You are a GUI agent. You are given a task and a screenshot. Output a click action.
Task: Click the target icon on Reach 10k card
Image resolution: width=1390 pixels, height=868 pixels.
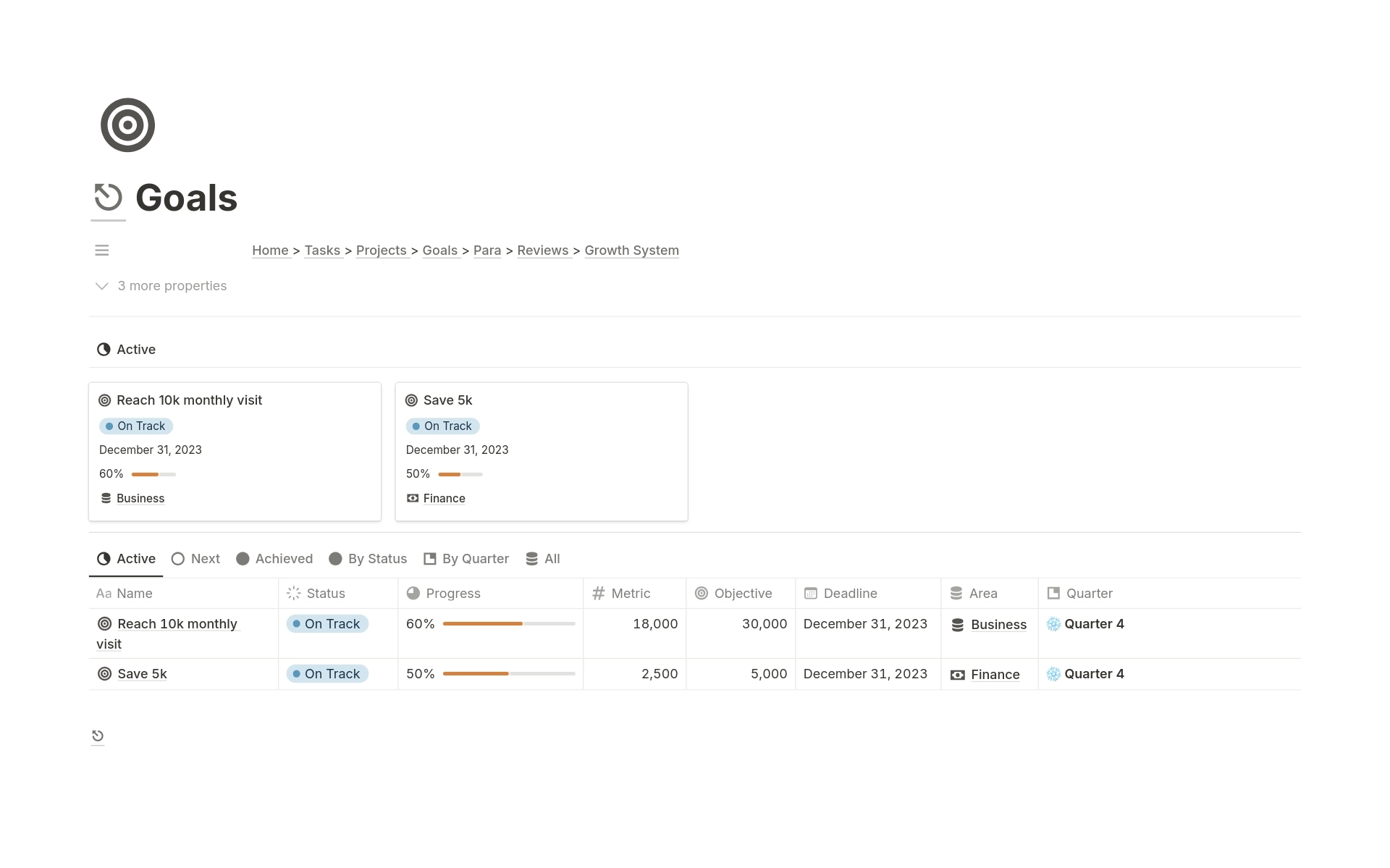(104, 399)
